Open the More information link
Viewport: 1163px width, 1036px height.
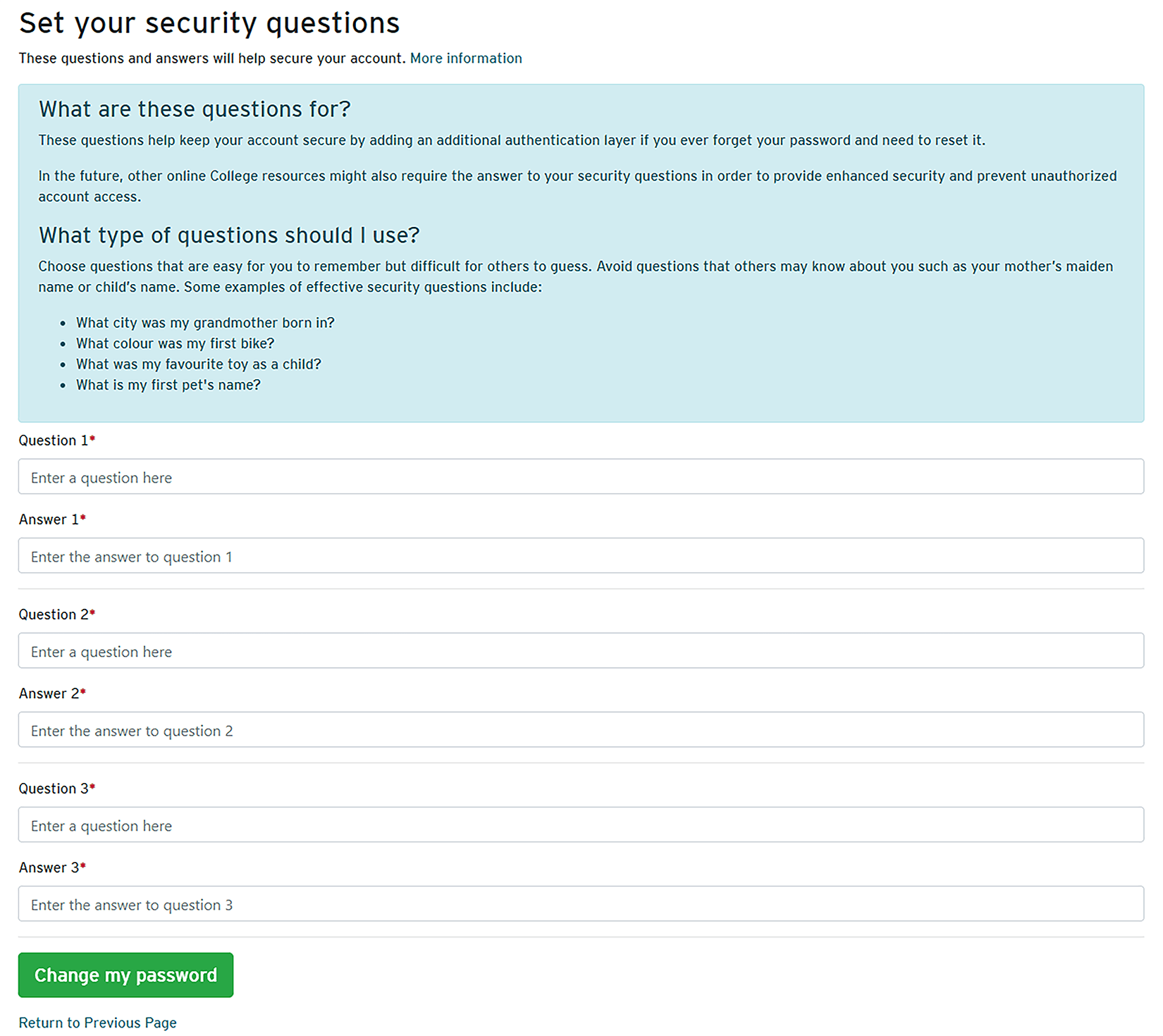(465, 58)
